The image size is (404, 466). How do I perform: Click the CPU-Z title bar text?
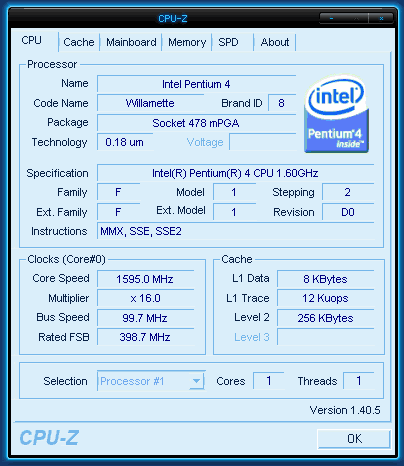coord(173,18)
